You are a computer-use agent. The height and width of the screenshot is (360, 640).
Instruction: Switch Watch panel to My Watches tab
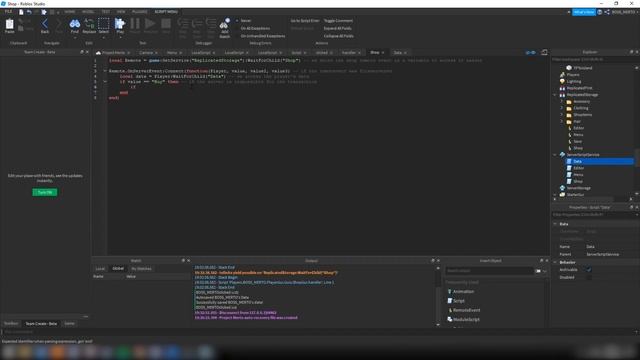141,269
